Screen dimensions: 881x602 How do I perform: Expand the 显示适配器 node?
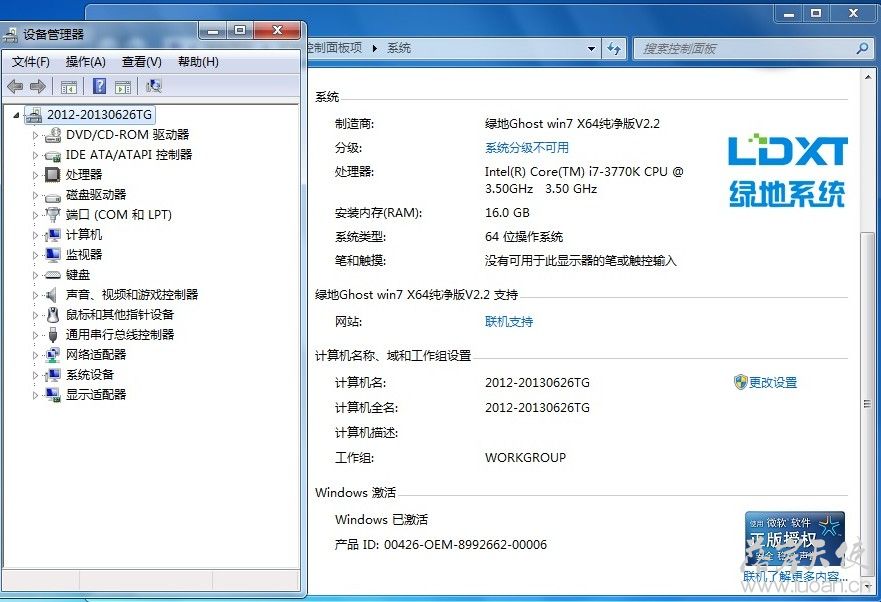(x=35, y=395)
